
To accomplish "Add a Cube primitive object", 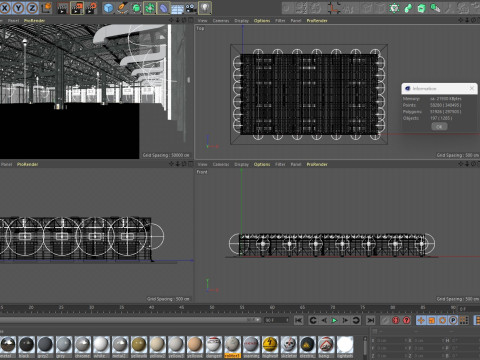I will click(x=108, y=8).
